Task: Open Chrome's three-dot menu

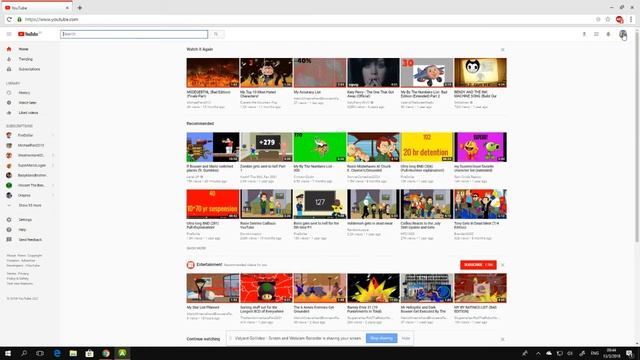Action: [x=631, y=19]
